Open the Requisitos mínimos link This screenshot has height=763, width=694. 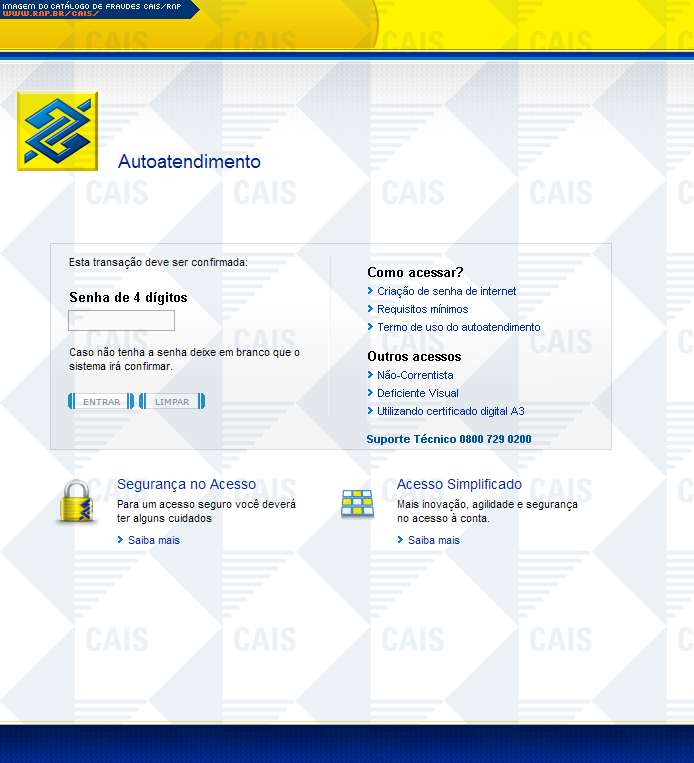click(422, 309)
